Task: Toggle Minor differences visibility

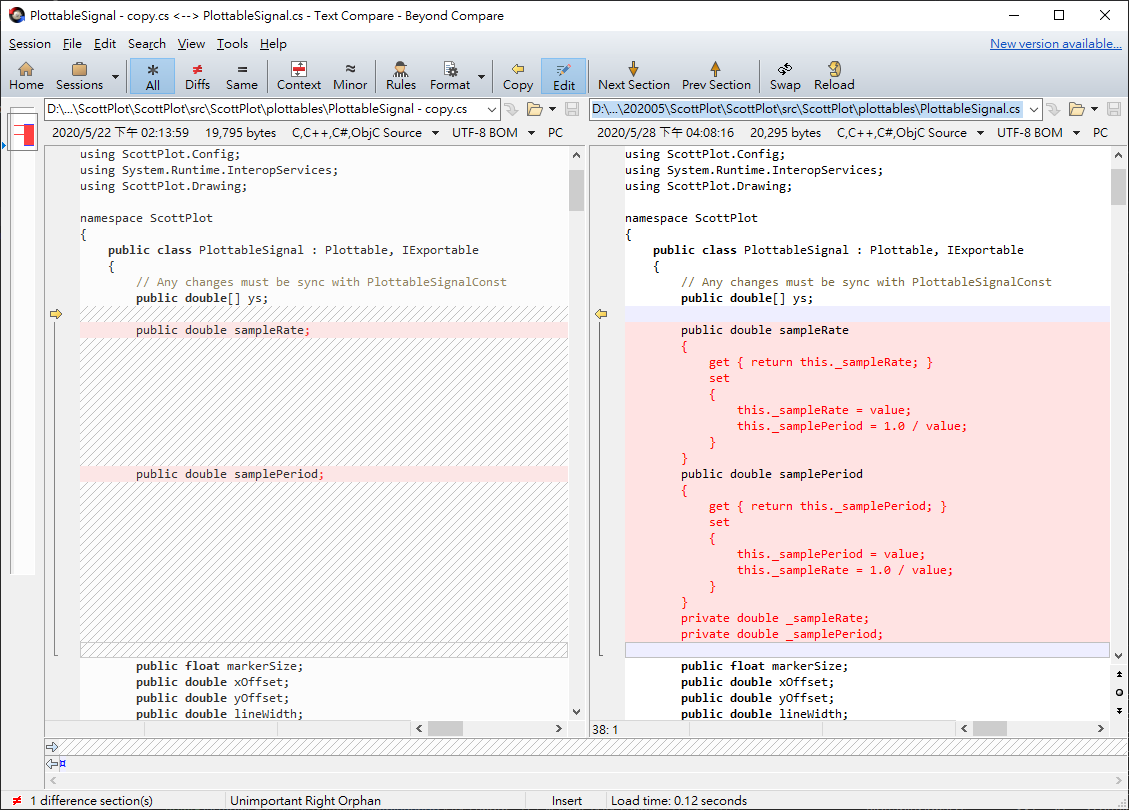Action: (x=349, y=74)
